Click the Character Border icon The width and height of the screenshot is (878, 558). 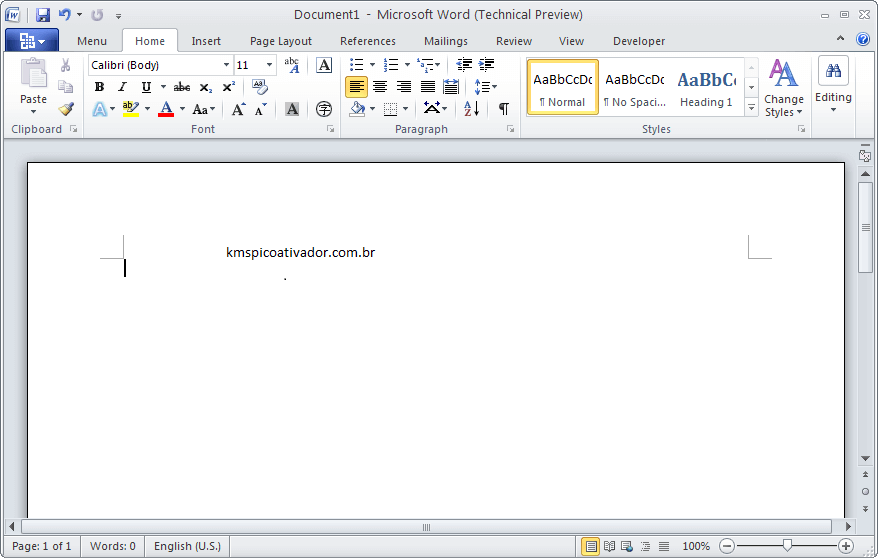(324, 65)
